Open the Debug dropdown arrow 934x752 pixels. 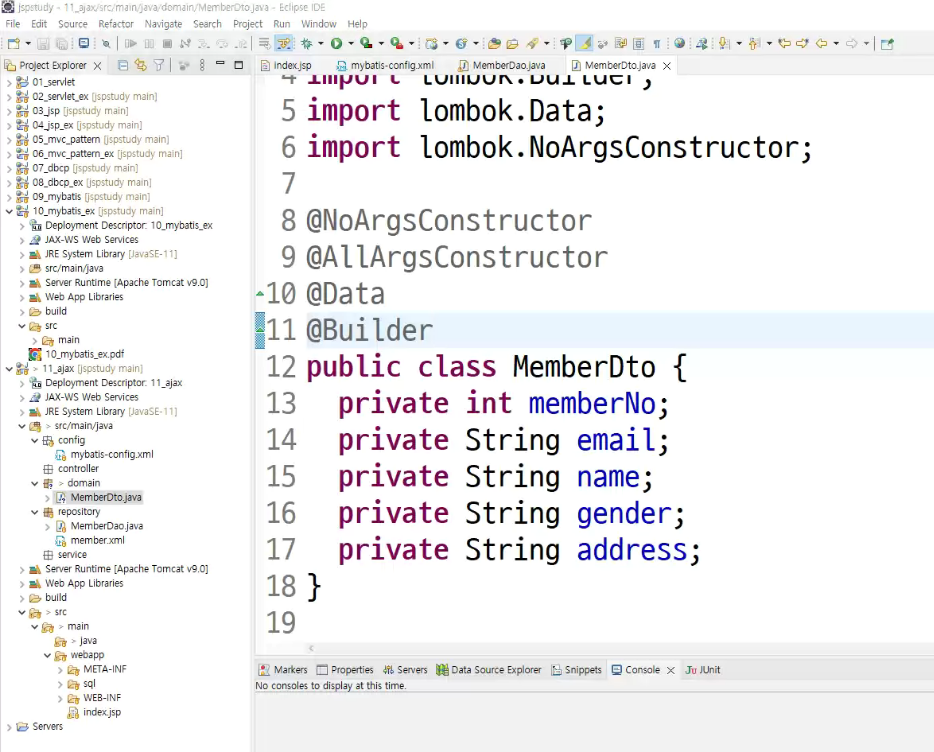coord(320,43)
